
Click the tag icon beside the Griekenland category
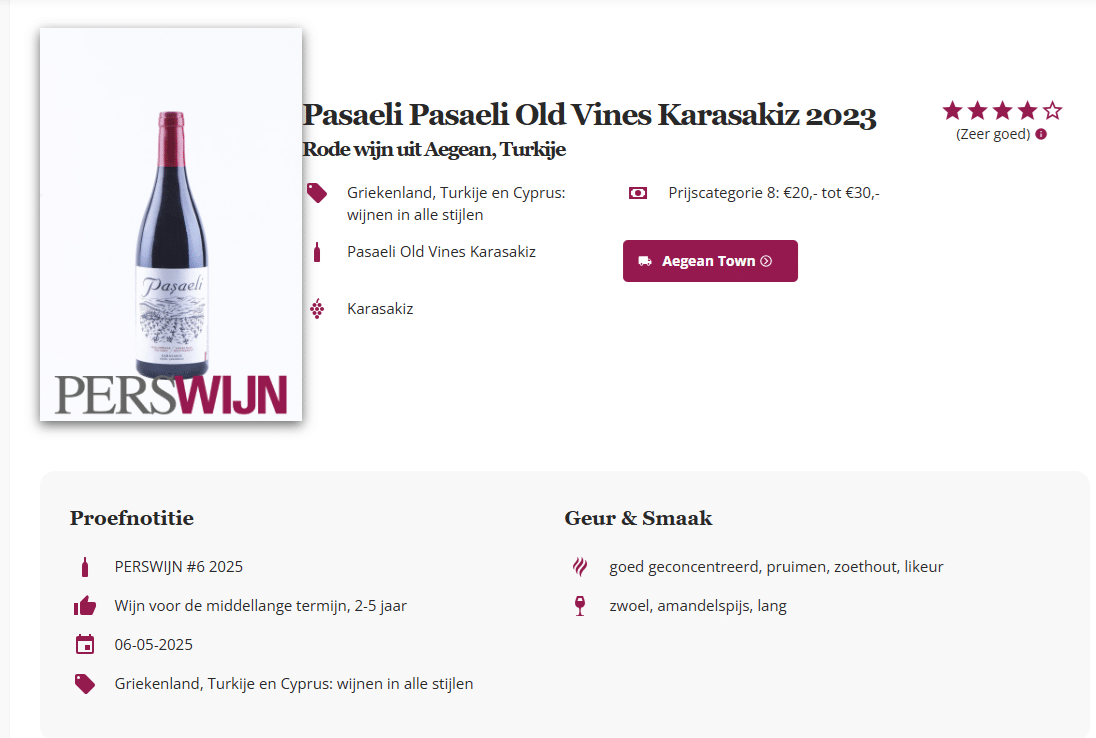(x=317, y=193)
